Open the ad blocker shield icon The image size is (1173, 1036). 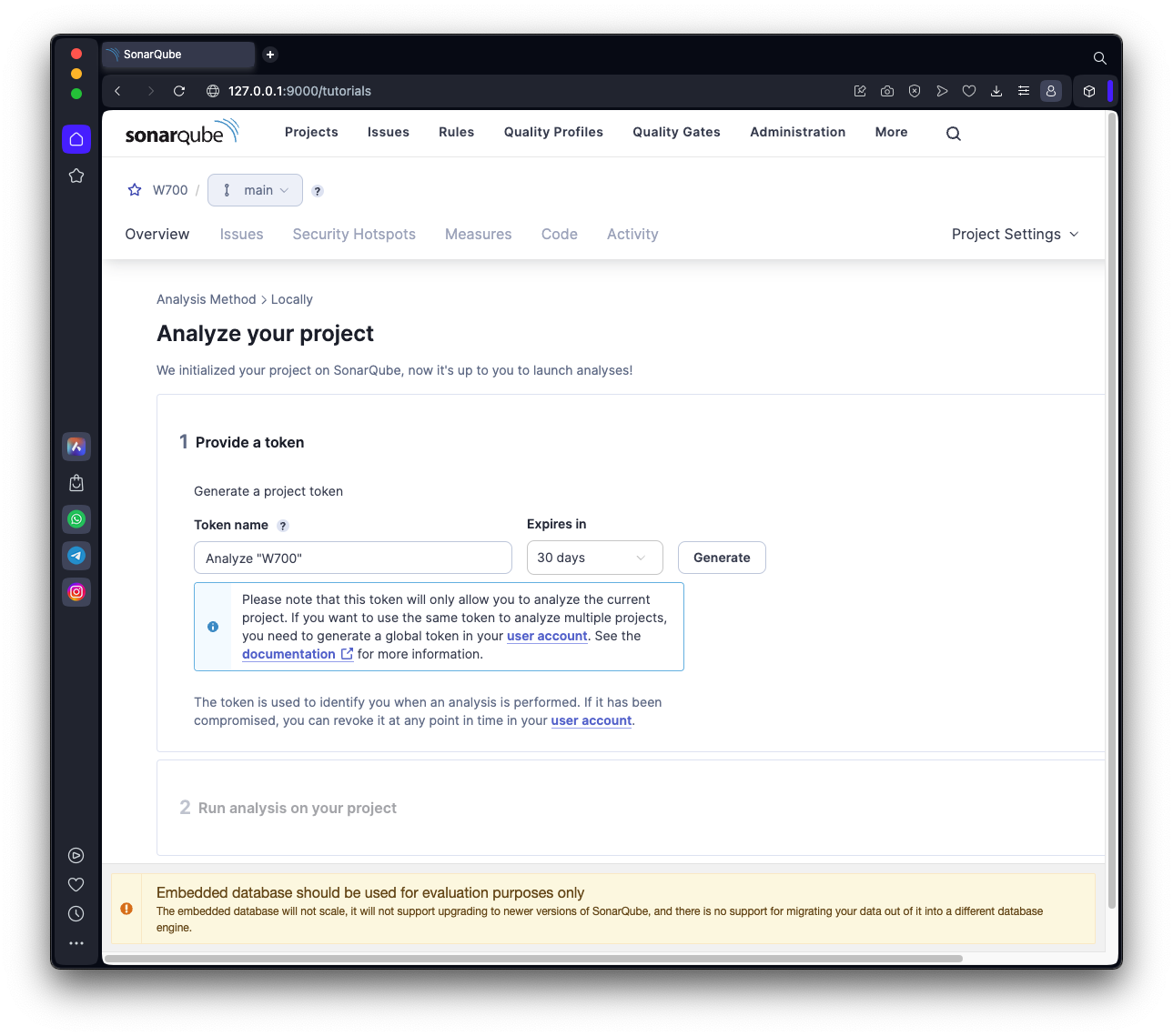(915, 91)
